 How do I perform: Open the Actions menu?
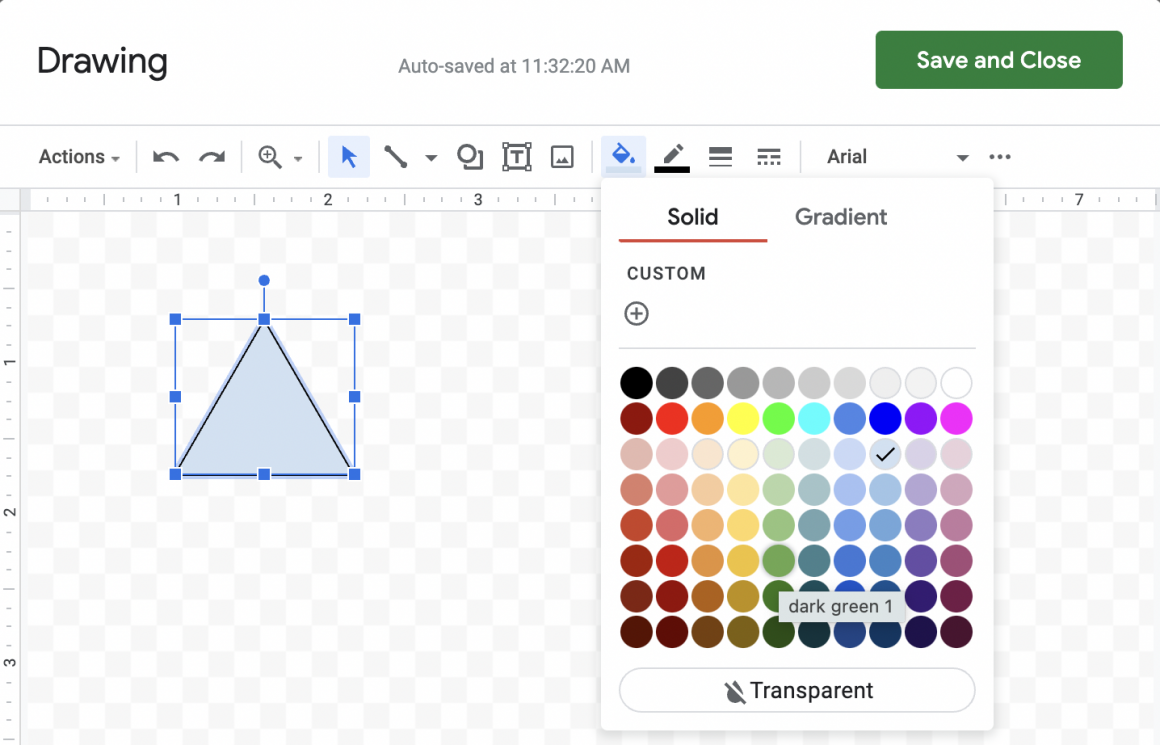point(78,156)
